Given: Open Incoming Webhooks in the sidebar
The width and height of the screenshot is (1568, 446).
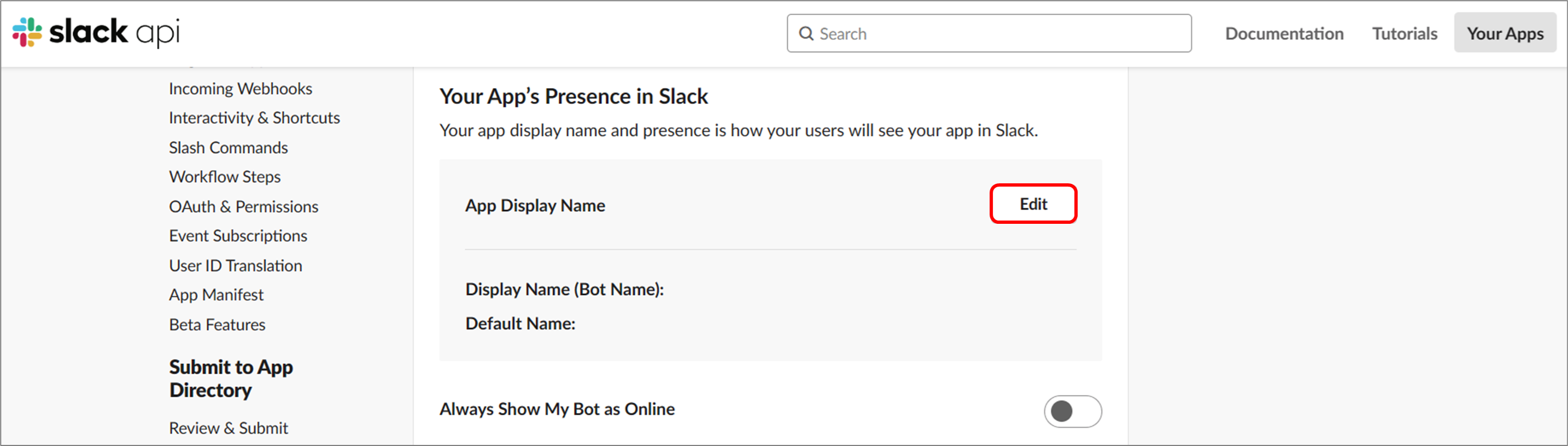Looking at the screenshot, I should click(x=241, y=89).
